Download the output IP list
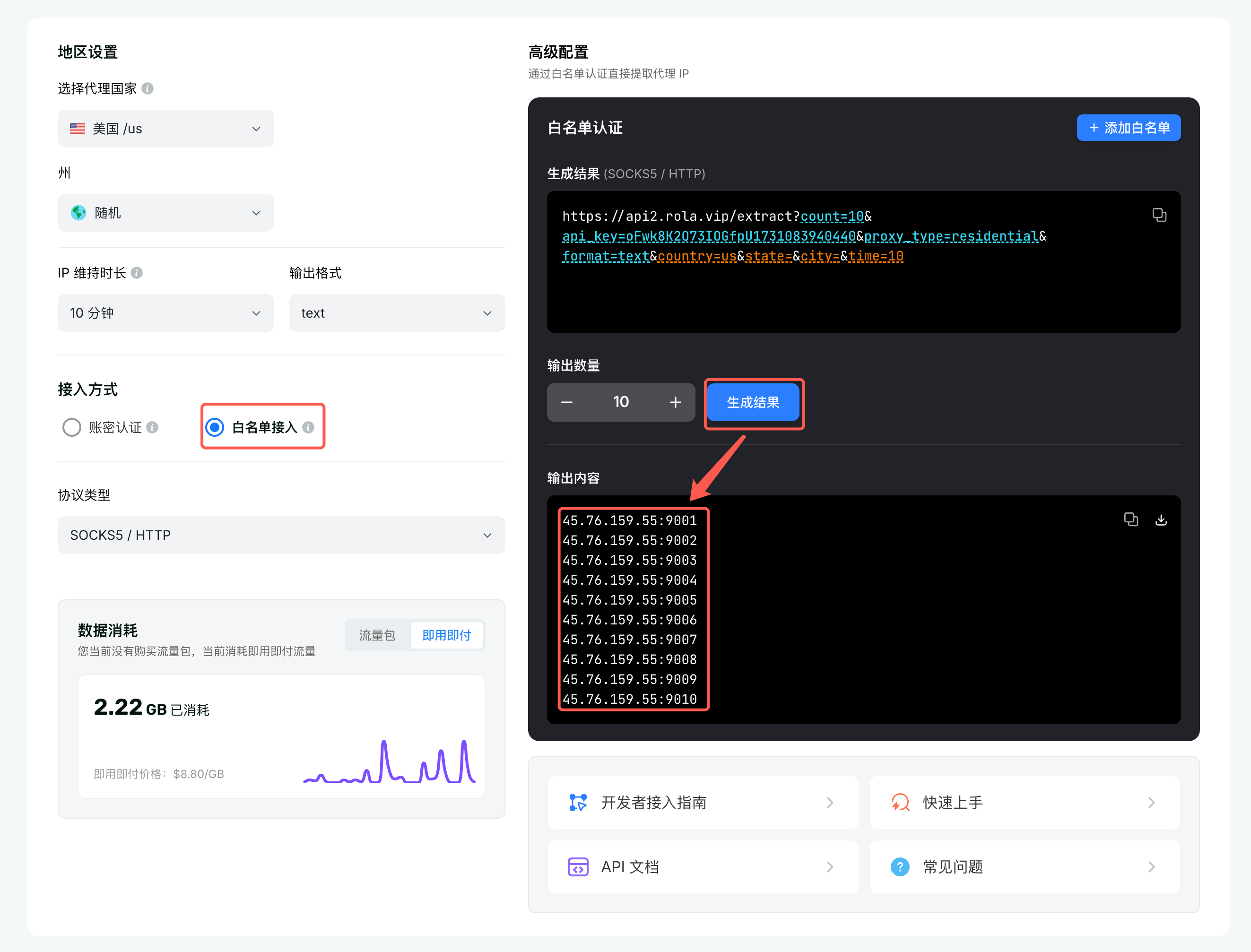Screen dimensions: 1251x952 (1161, 519)
